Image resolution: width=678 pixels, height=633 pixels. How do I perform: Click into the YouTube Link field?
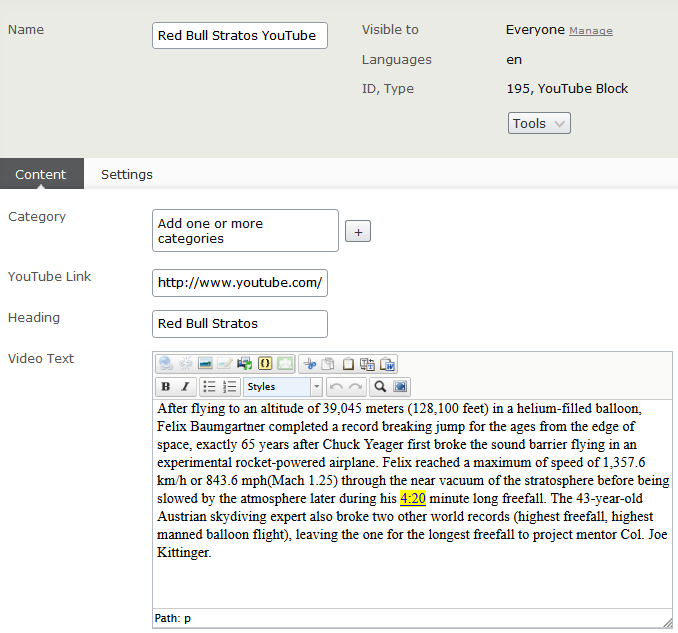240,283
